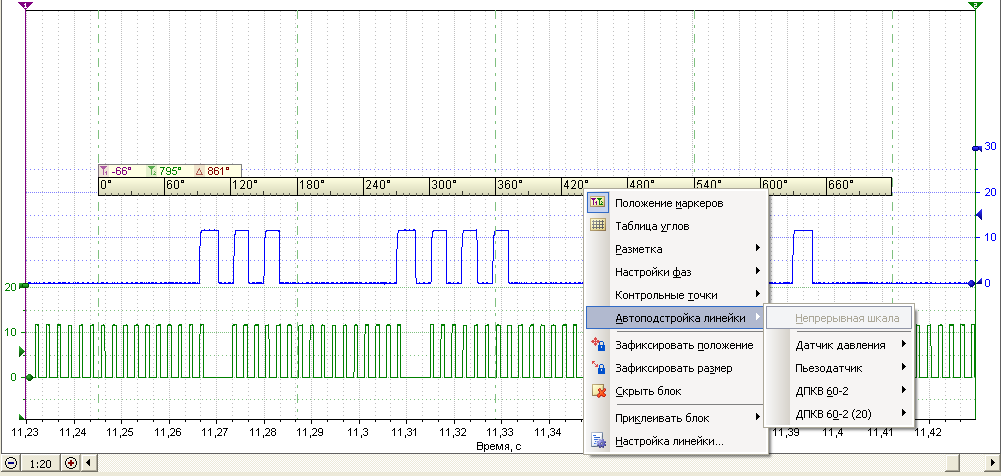
Task: Zoom in with the red plus icon
Action: pyautogui.click(x=71, y=463)
